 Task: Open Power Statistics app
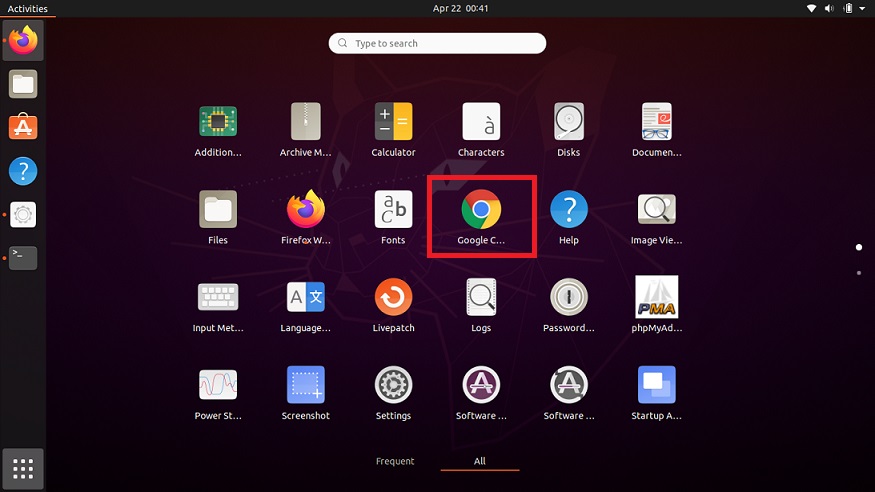pos(218,384)
